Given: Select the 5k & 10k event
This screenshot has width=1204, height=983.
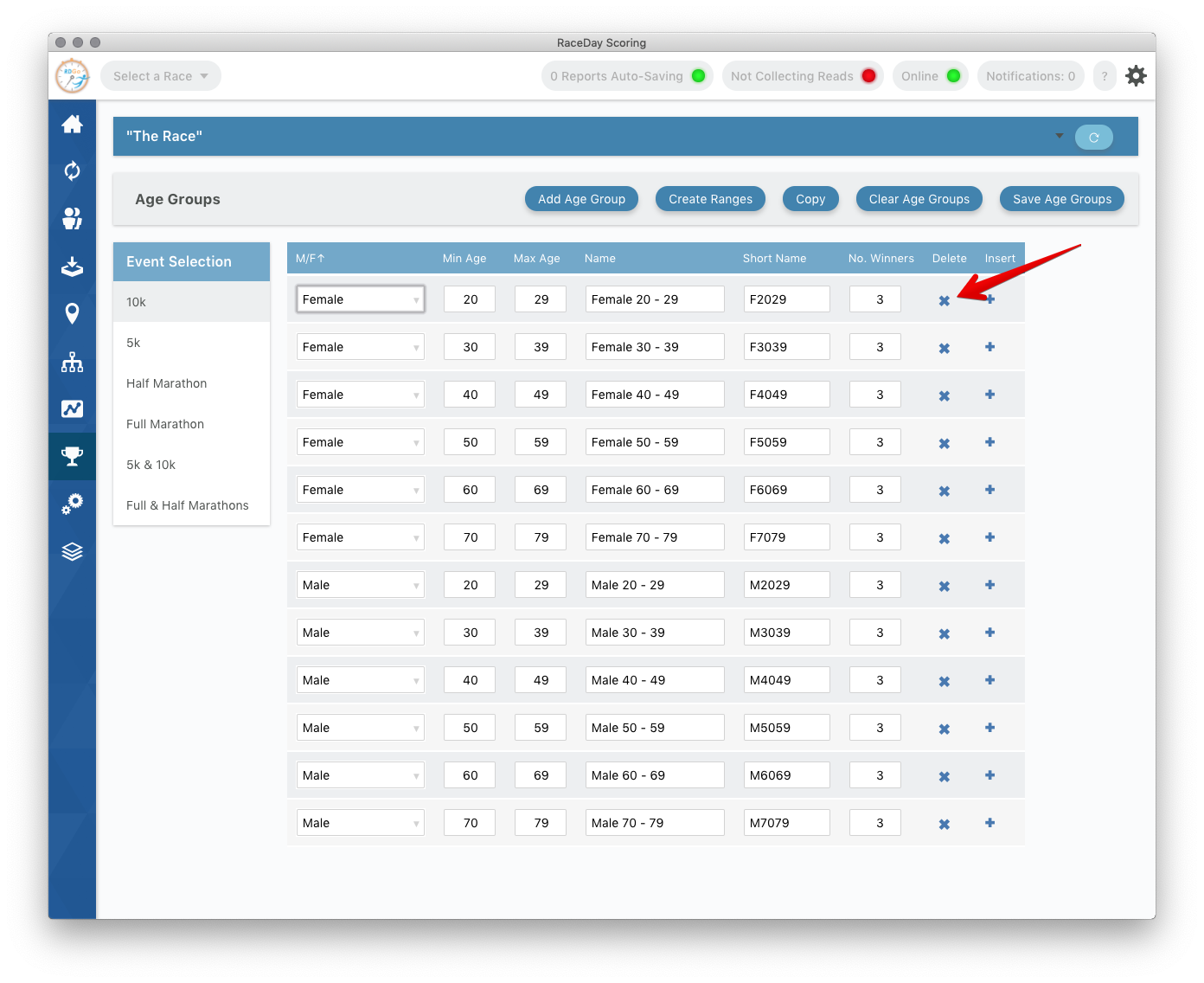Looking at the screenshot, I should tap(191, 465).
